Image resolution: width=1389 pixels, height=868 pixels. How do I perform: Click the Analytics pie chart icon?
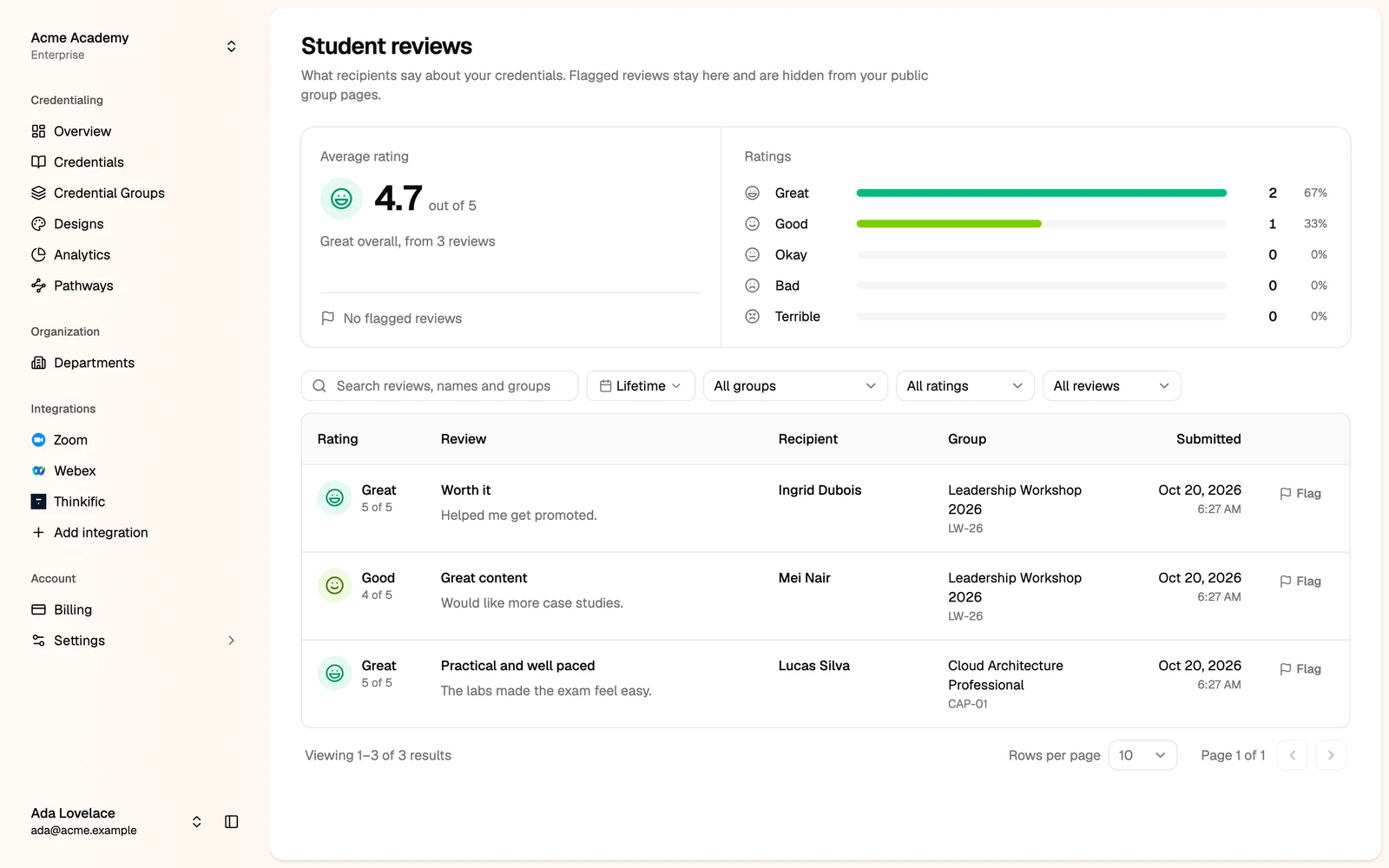[x=38, y=254]
